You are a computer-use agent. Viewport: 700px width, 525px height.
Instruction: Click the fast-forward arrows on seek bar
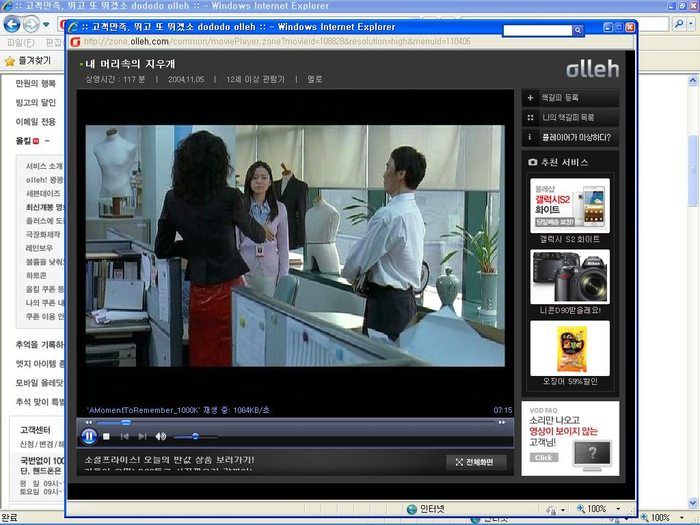coord(502,422)
